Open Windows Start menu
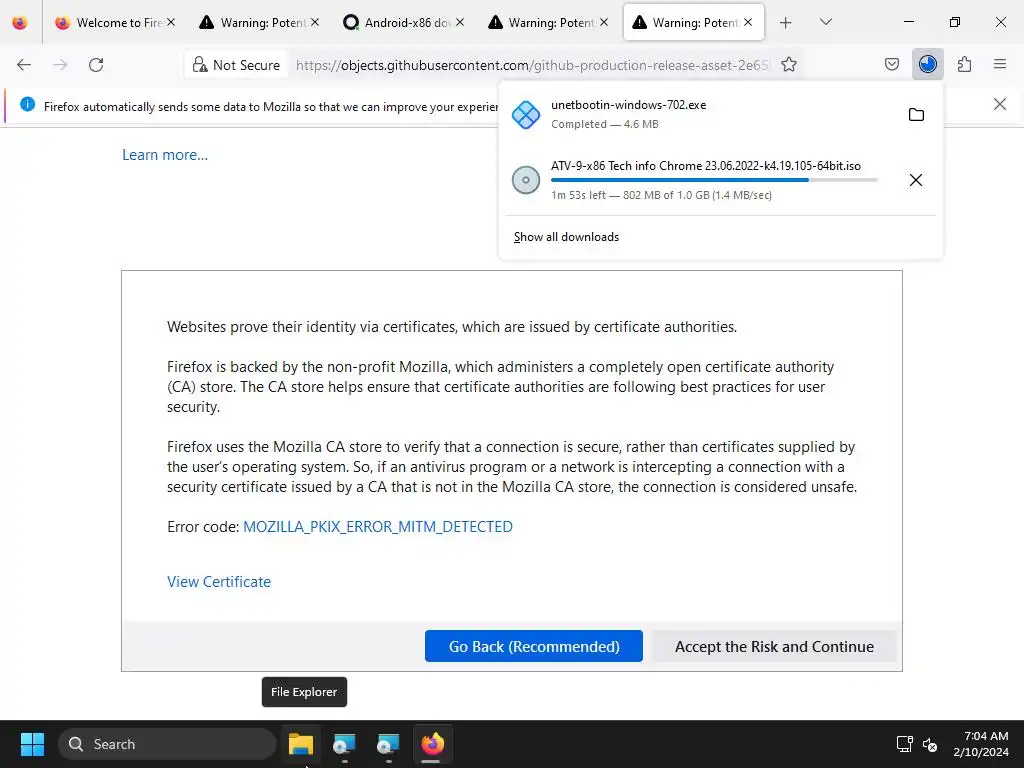 point(32,744)
